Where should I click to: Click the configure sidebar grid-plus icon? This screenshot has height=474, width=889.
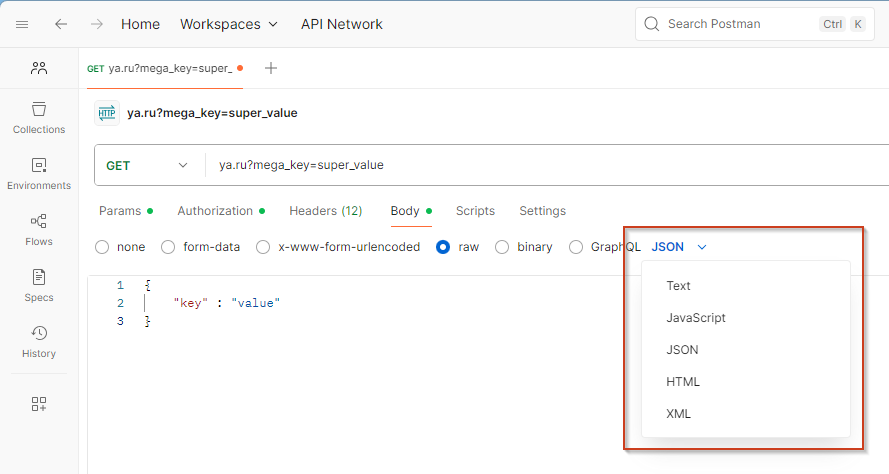(39, 404)
